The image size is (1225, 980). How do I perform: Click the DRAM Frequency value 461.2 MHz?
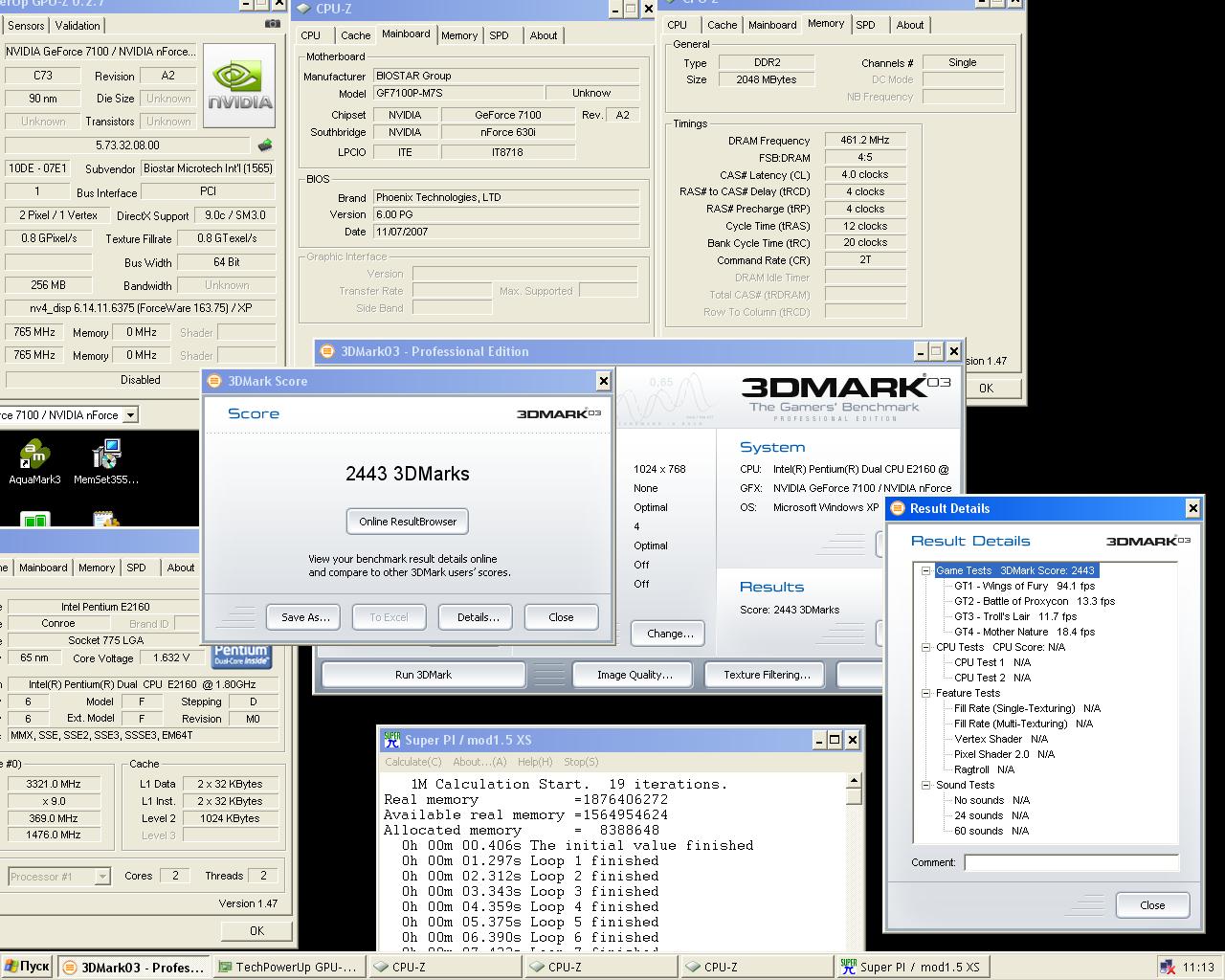(x=865, y=141)
